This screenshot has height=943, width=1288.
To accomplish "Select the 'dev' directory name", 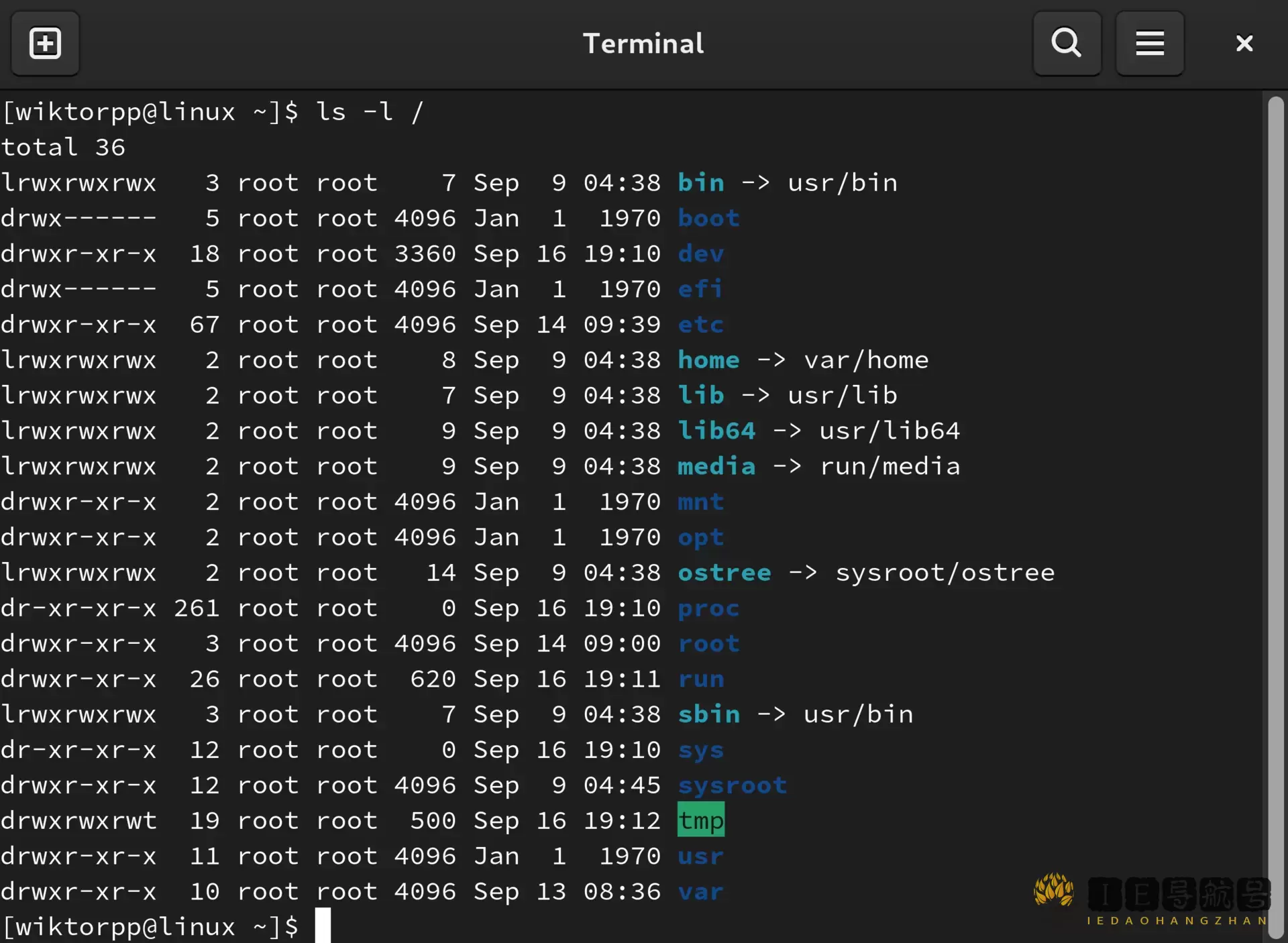I will click(701, 254).
